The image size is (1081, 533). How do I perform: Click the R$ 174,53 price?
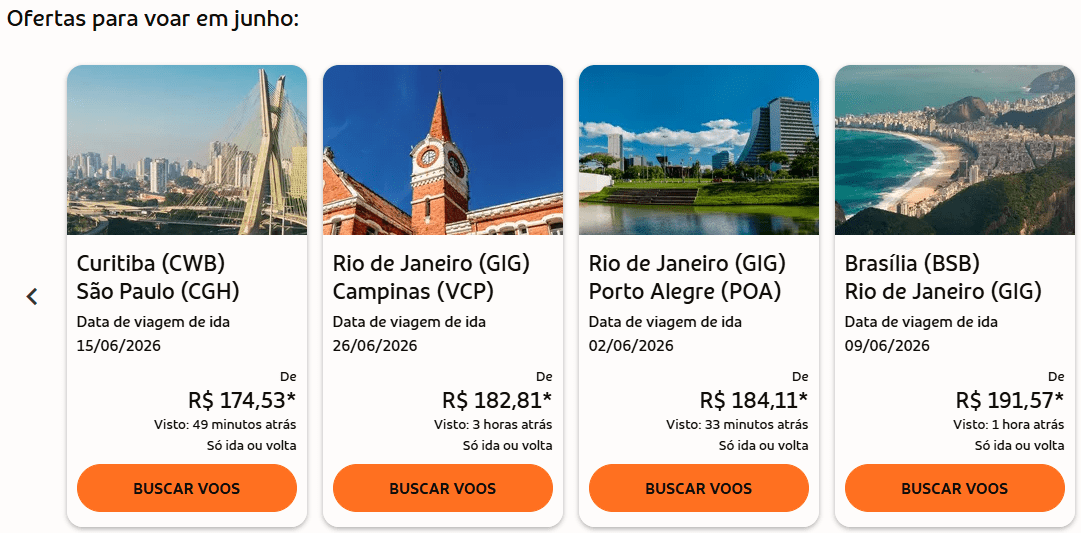(241, 401)
